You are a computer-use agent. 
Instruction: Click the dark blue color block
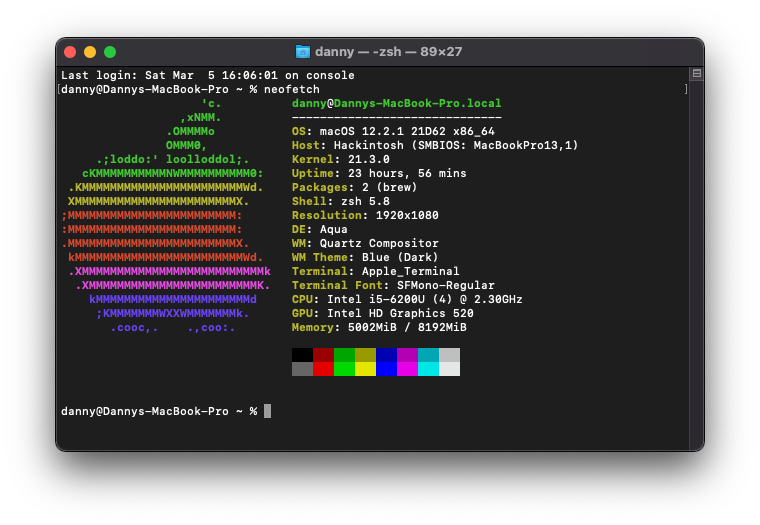[386, 355]
